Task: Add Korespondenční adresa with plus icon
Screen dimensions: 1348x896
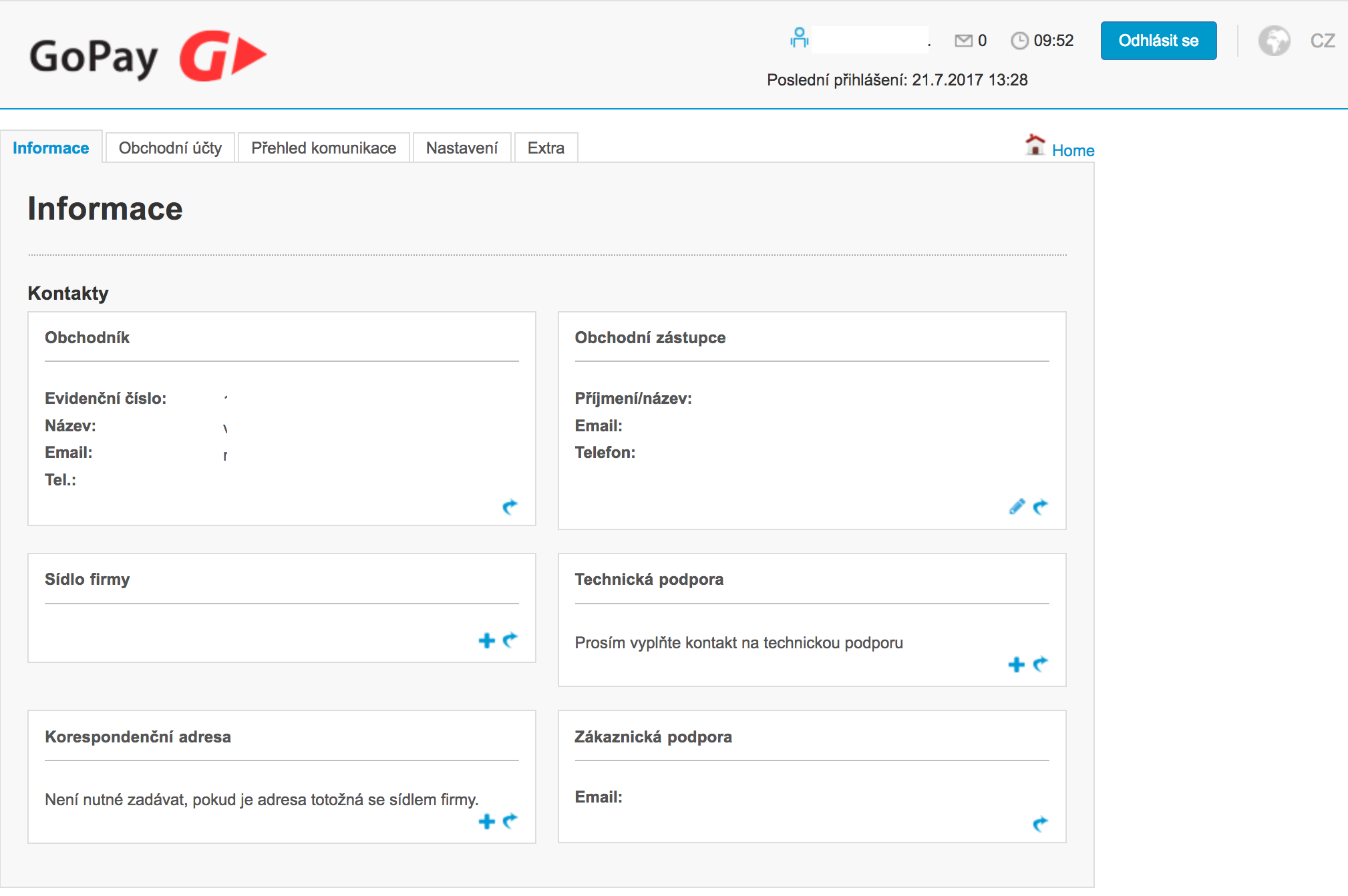Action: pyautogui.click(x=487, y=821)
